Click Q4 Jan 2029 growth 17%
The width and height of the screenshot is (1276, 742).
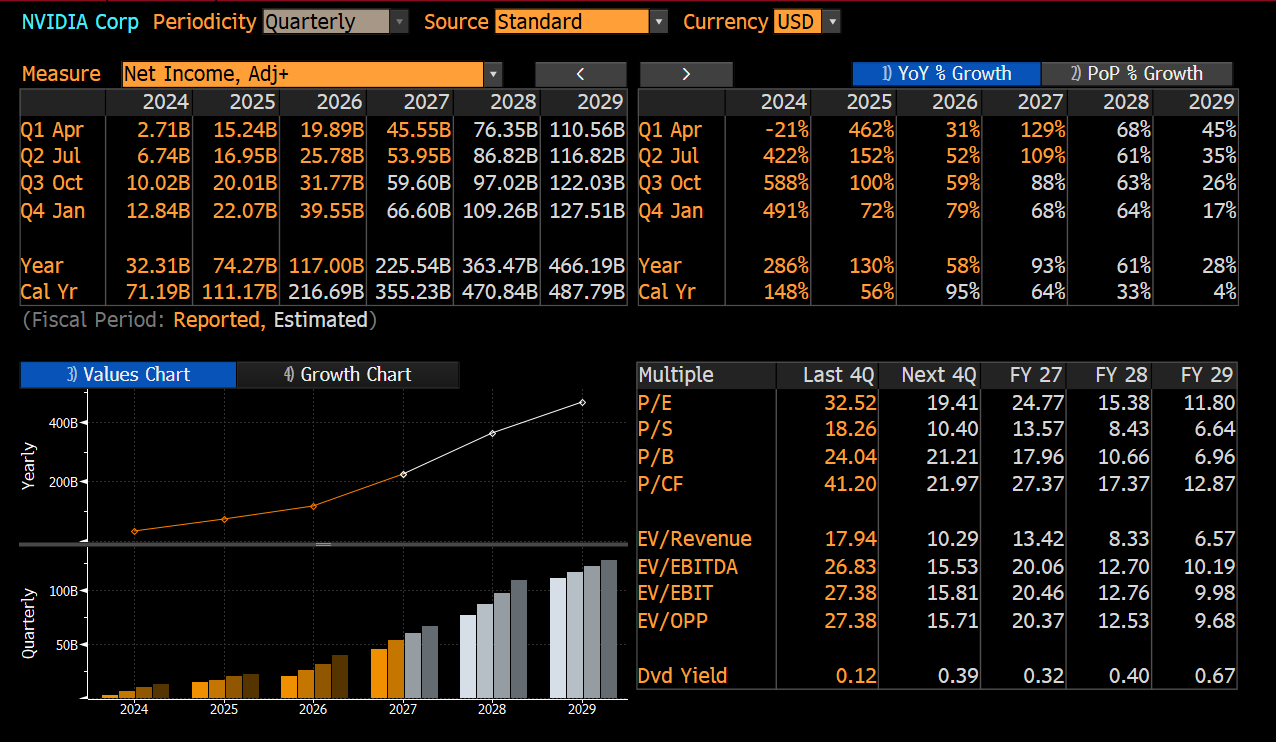click(x=1220, y=211)
